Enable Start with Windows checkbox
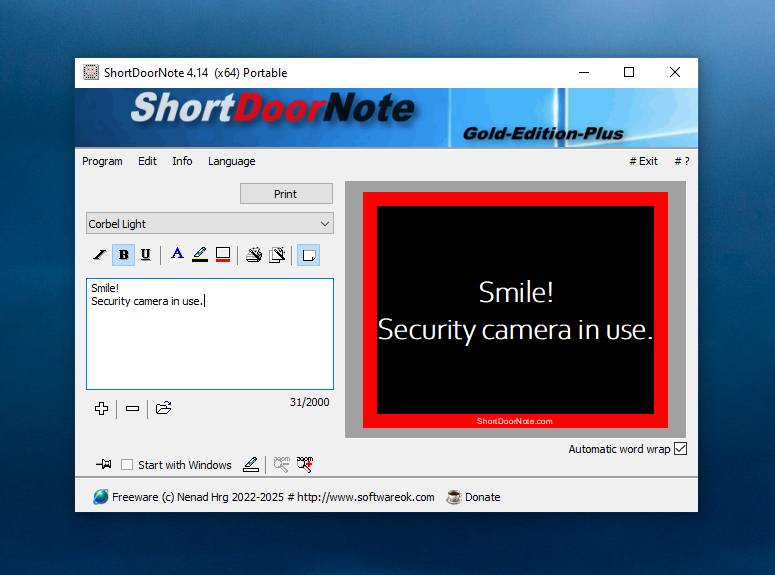The width and height of the screenshot is (775, 575). click(127, 465)
